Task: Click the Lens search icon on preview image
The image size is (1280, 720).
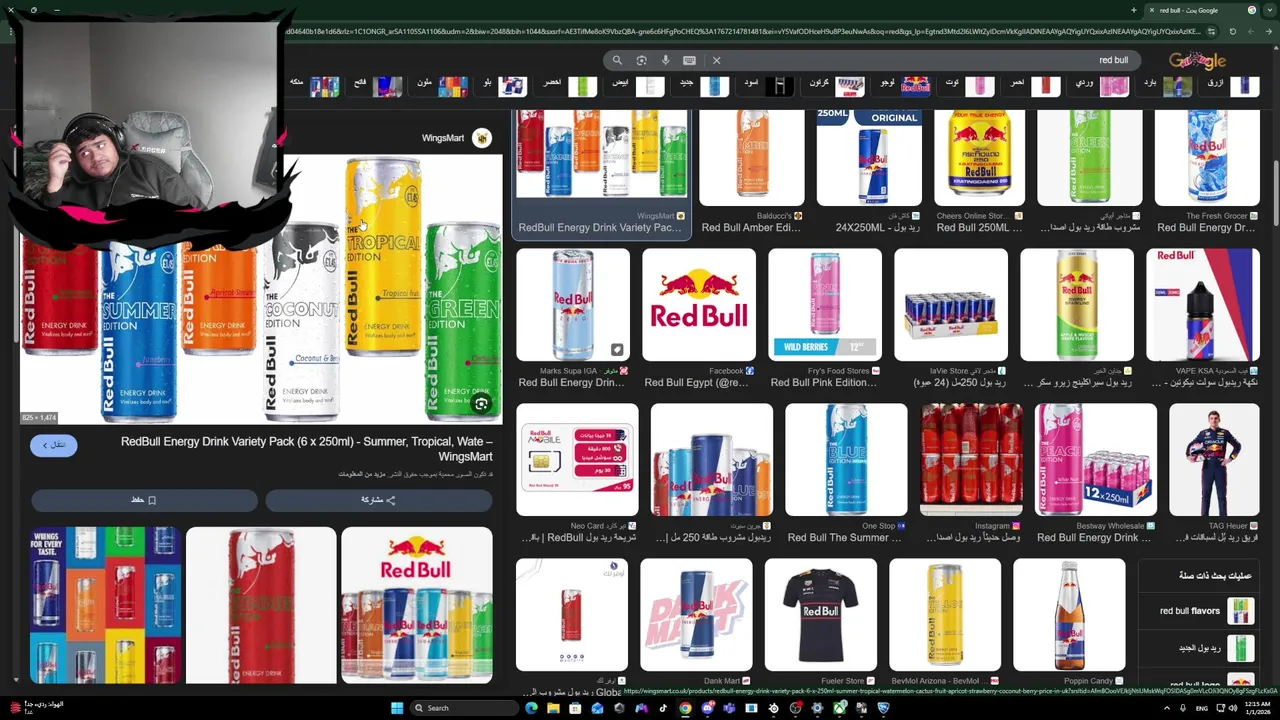Action: click(481, 404)
